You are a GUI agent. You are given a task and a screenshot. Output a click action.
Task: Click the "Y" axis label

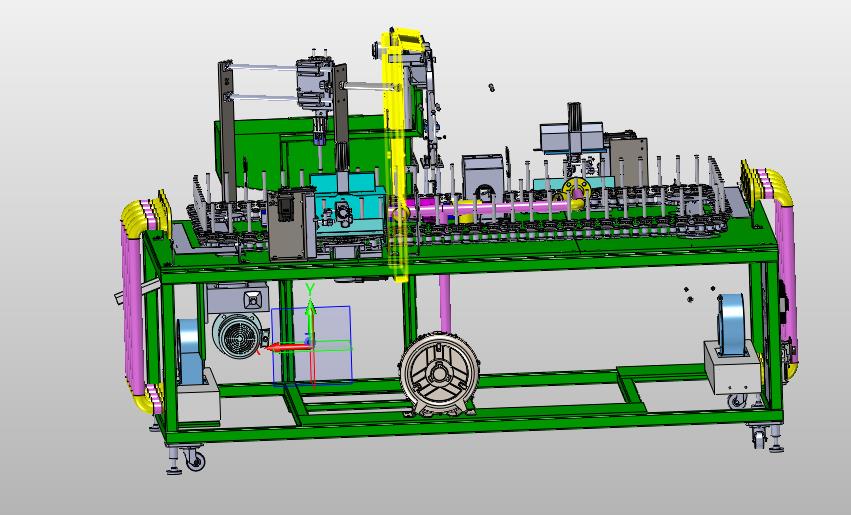tap(310, 289)
